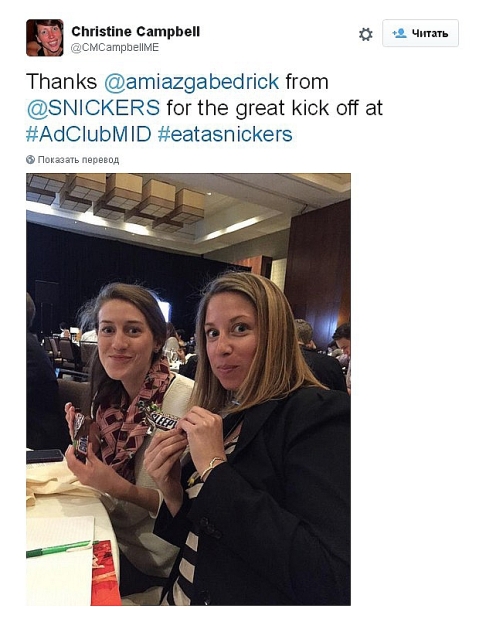Visit the @SNICKERS mention link
This screenshot has height=622, width=479.
[93, 108]
